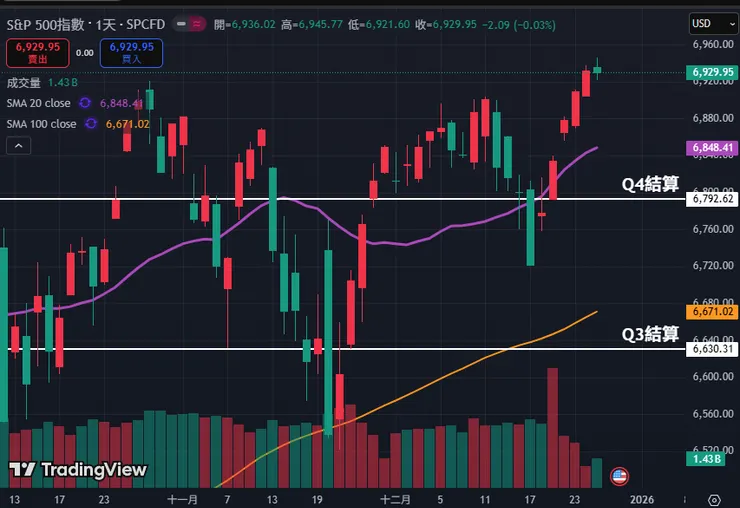Click the 低=6,921.60 low value
The image size is (740, 508).
[x=379, y=25]
